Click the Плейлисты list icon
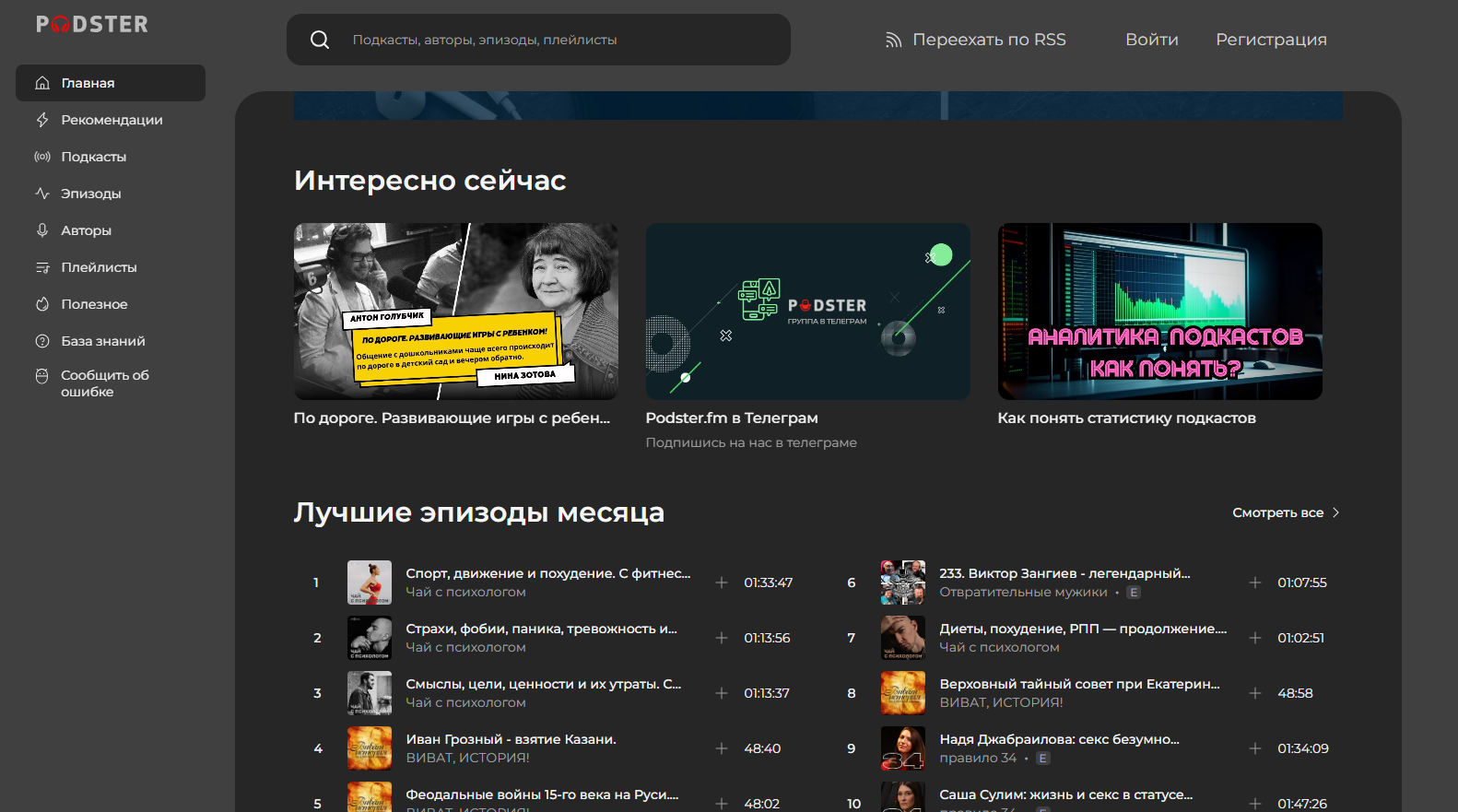This screenshot has height=812, width=1458. [x=42, y=267]
